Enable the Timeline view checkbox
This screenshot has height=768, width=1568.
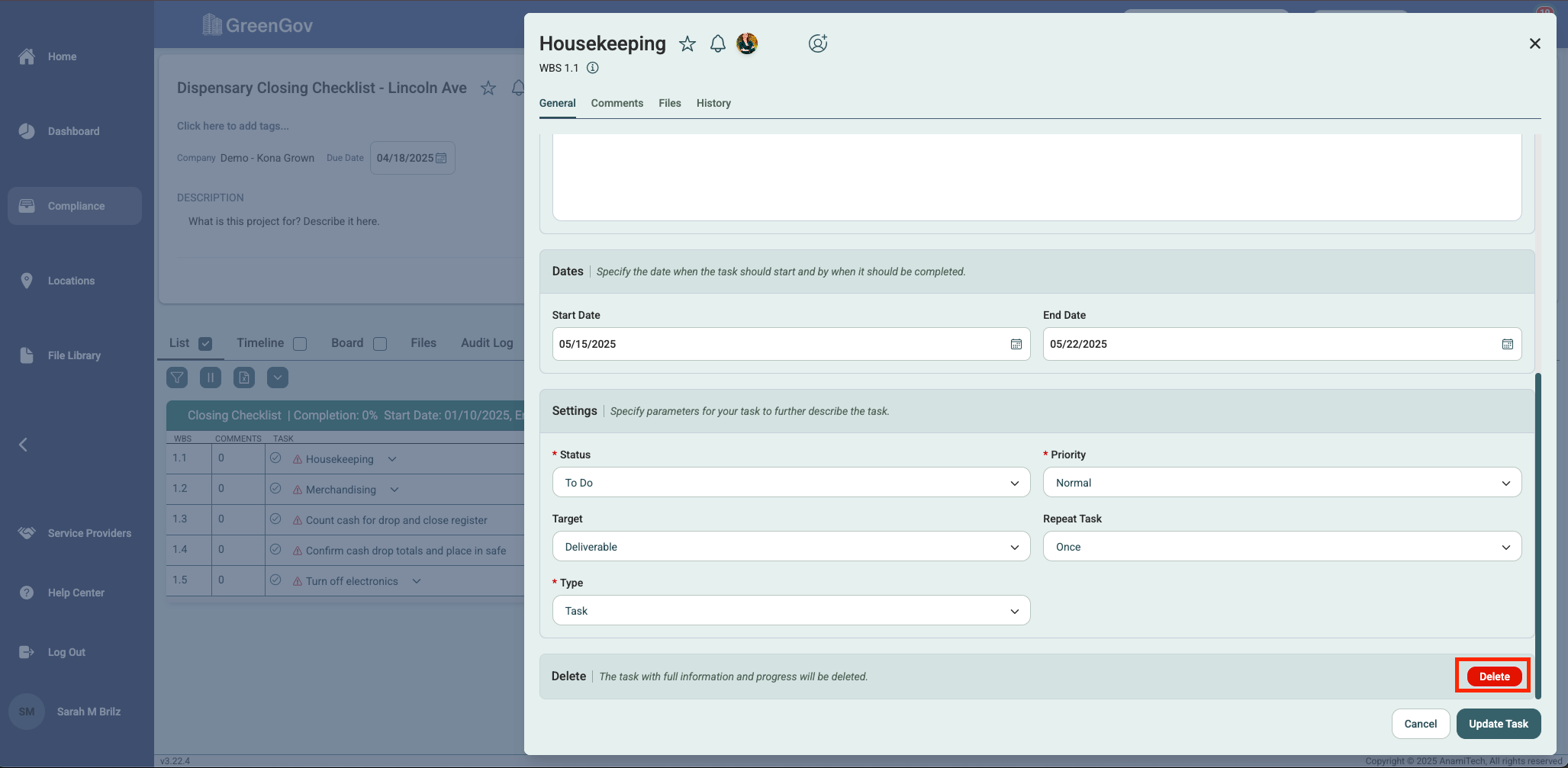(x=300, y=344)
